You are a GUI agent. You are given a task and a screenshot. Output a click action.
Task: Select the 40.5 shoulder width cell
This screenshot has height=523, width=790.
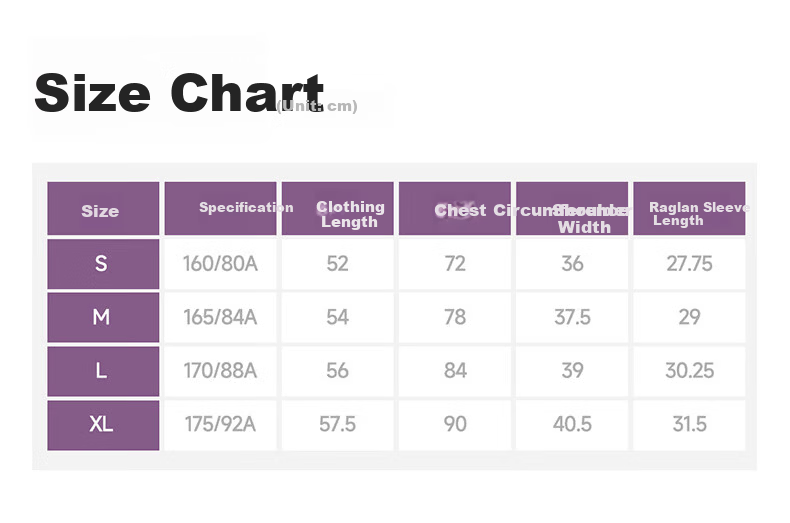[572, 425]
